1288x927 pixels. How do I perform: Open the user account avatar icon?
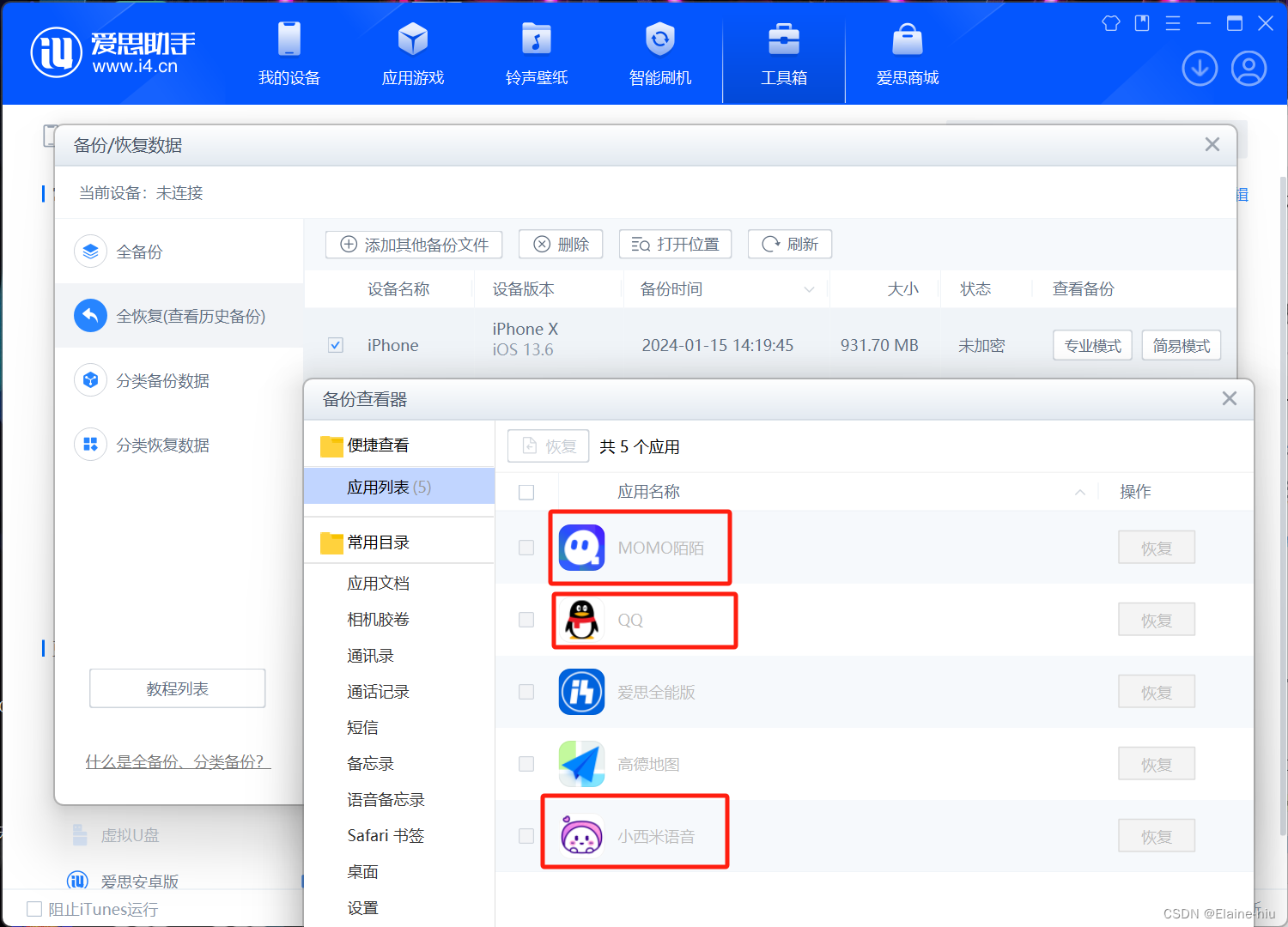click(1249, 69)
